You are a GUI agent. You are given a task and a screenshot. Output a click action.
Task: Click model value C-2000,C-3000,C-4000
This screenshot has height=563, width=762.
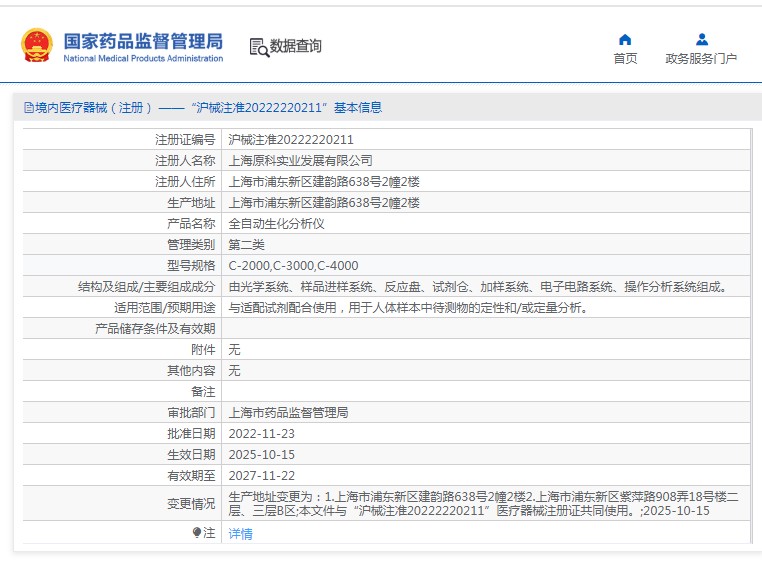[x=293, y=266]
